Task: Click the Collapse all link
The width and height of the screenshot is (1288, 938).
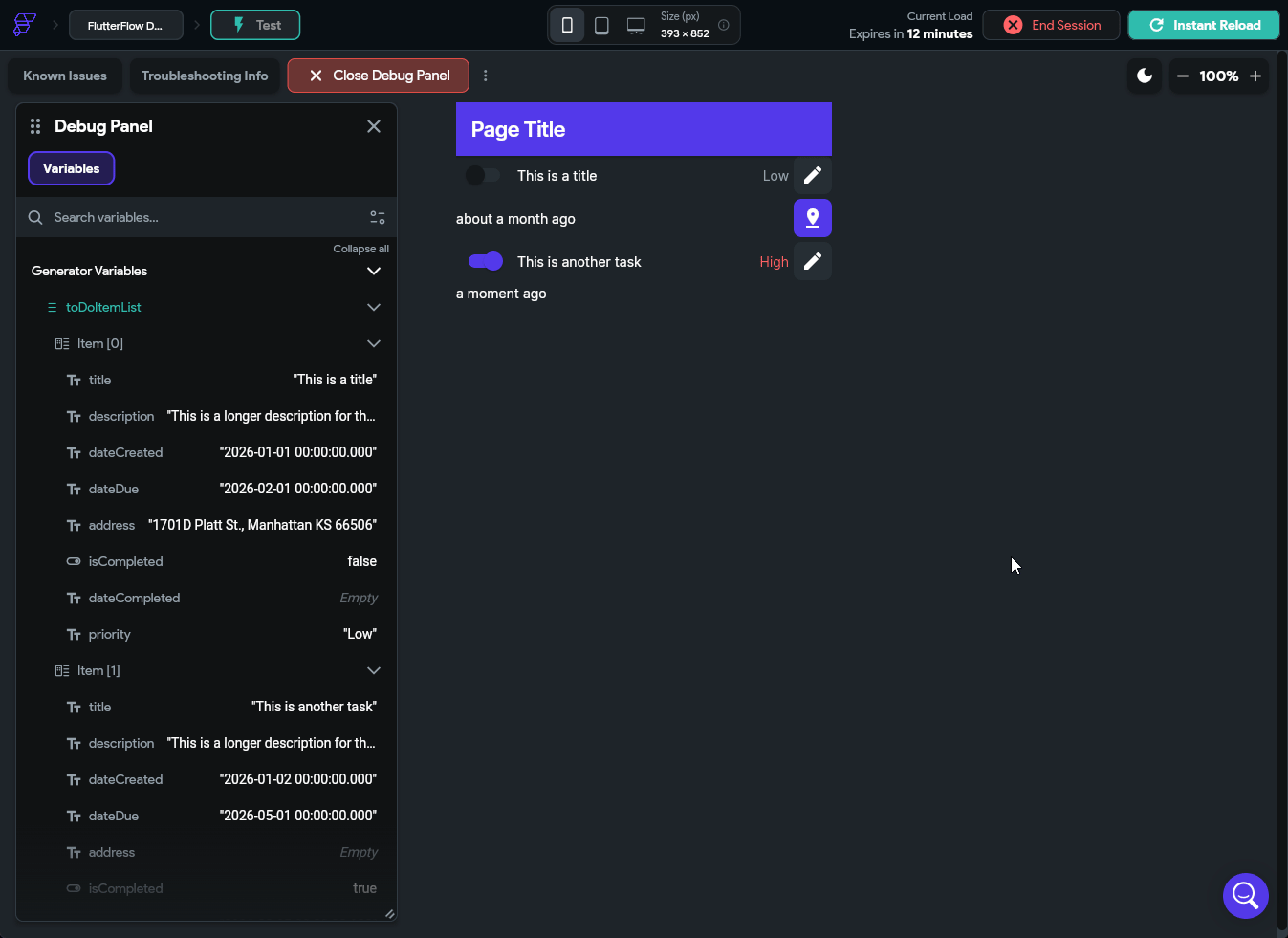Action: click(x=361, y=249)
